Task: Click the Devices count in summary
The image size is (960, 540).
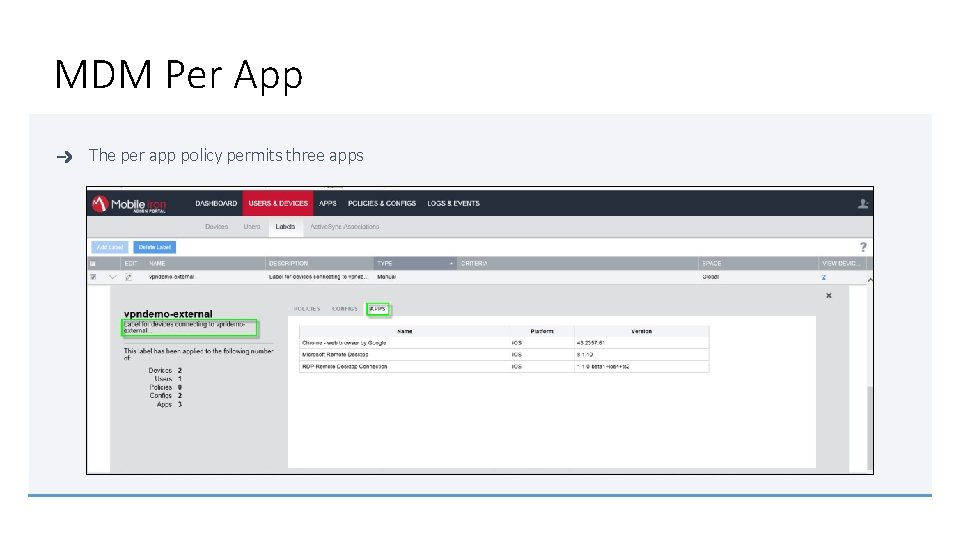Action: pyautogui.click(x=179, y=370)
